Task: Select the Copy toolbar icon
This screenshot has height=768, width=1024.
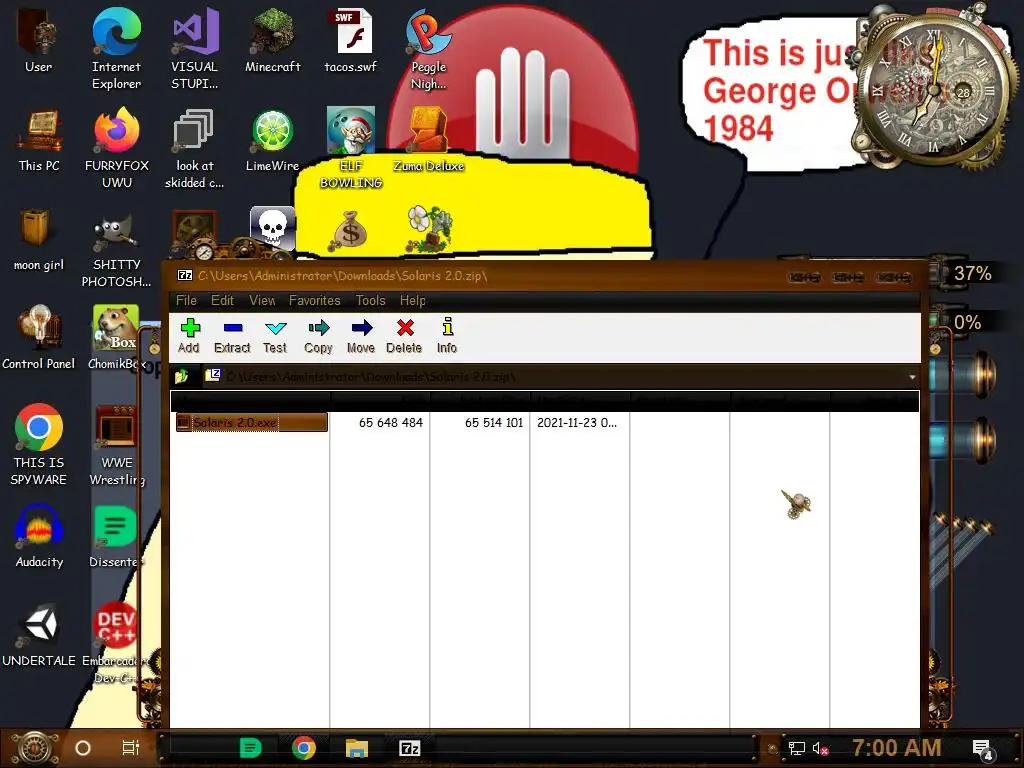Action: (319, 336)
